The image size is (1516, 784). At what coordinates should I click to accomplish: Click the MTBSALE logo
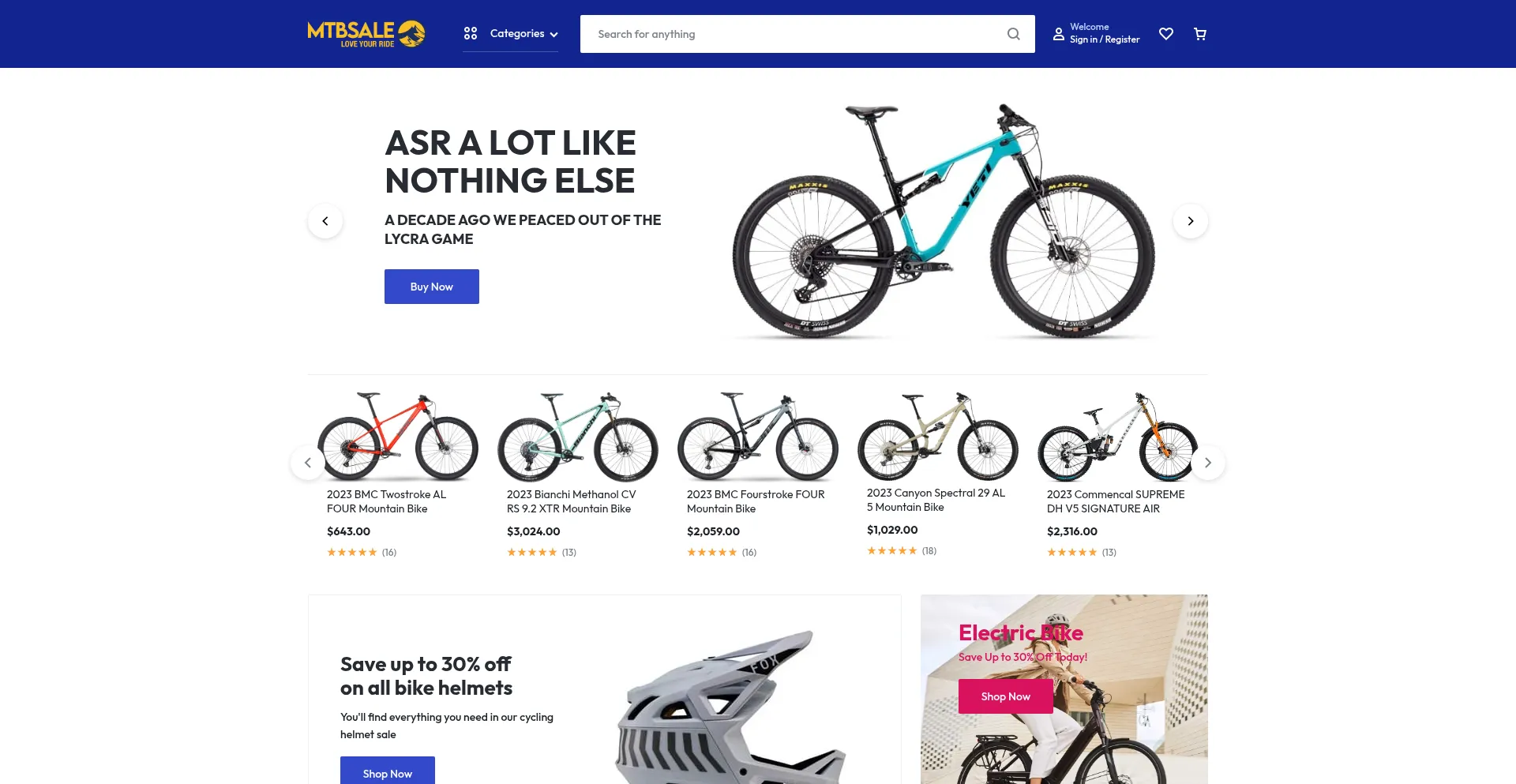tap(366, 34)
